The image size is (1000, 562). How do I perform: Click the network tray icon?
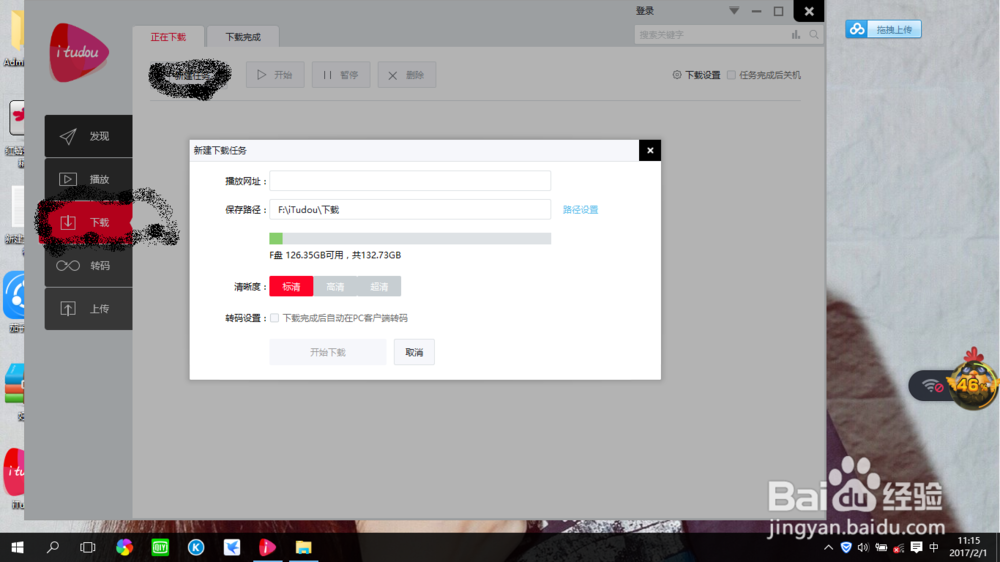(899, 547)
